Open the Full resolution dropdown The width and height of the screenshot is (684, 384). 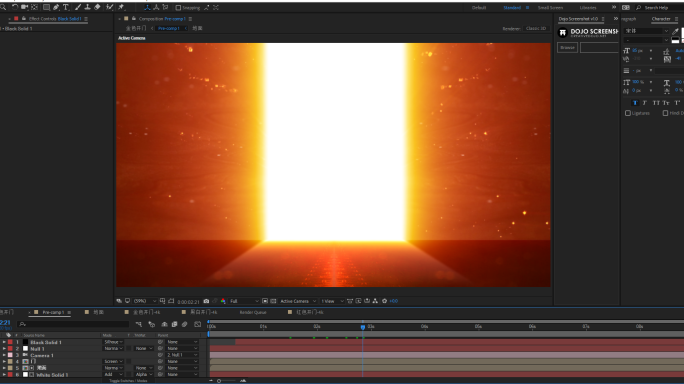(x=244, y=301)
